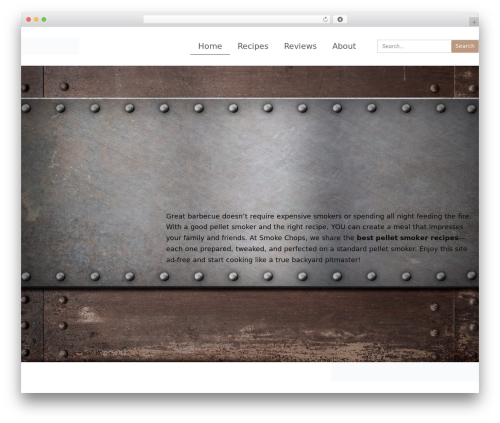Navigate to the About page
The width and height of the screenshot is (500, 423).
(x=344, y=46)
